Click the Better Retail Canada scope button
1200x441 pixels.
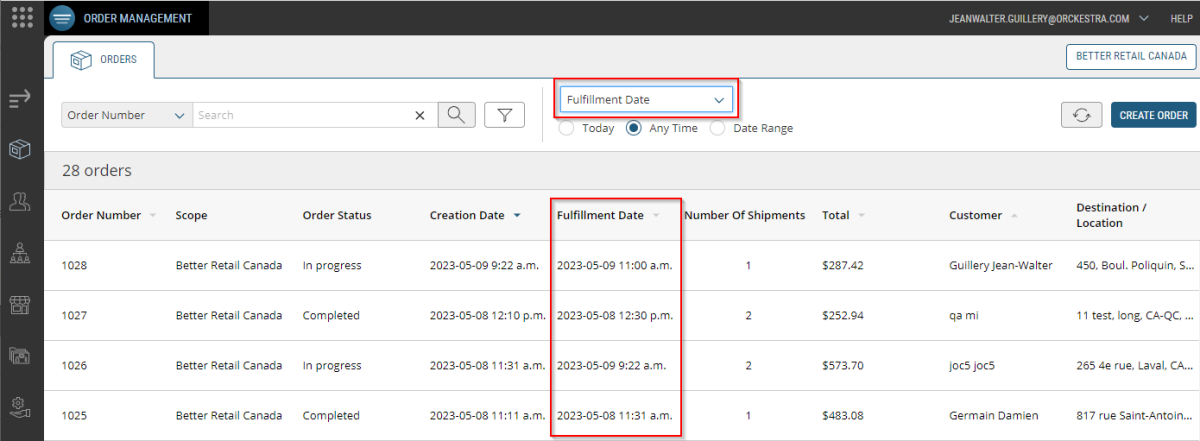pos(1131,57)
